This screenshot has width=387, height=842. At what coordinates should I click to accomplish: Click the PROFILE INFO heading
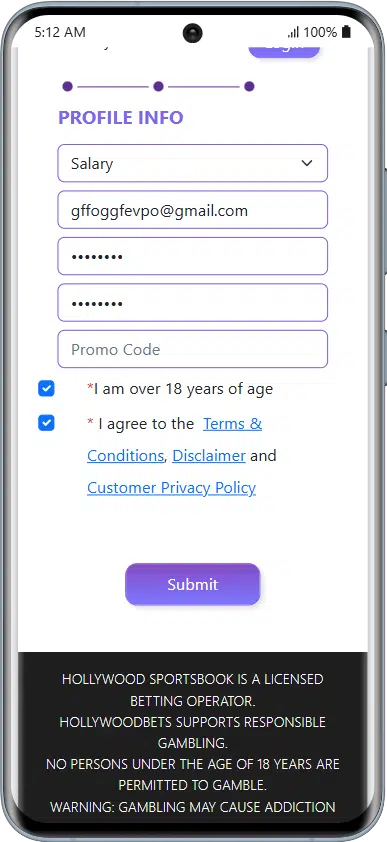[x=121, y=118]
